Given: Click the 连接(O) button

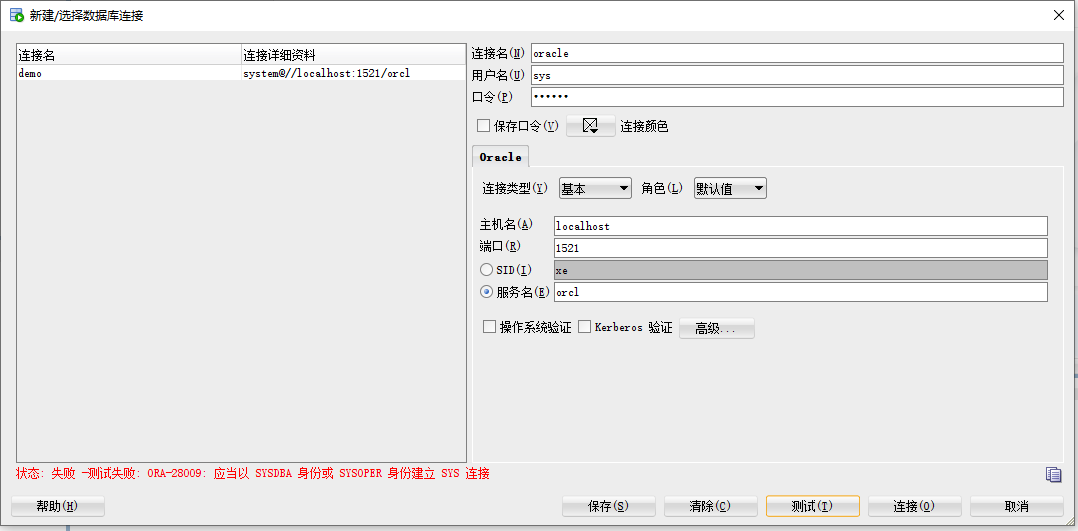Looking at the screenshot, I should tap(914, 506).
